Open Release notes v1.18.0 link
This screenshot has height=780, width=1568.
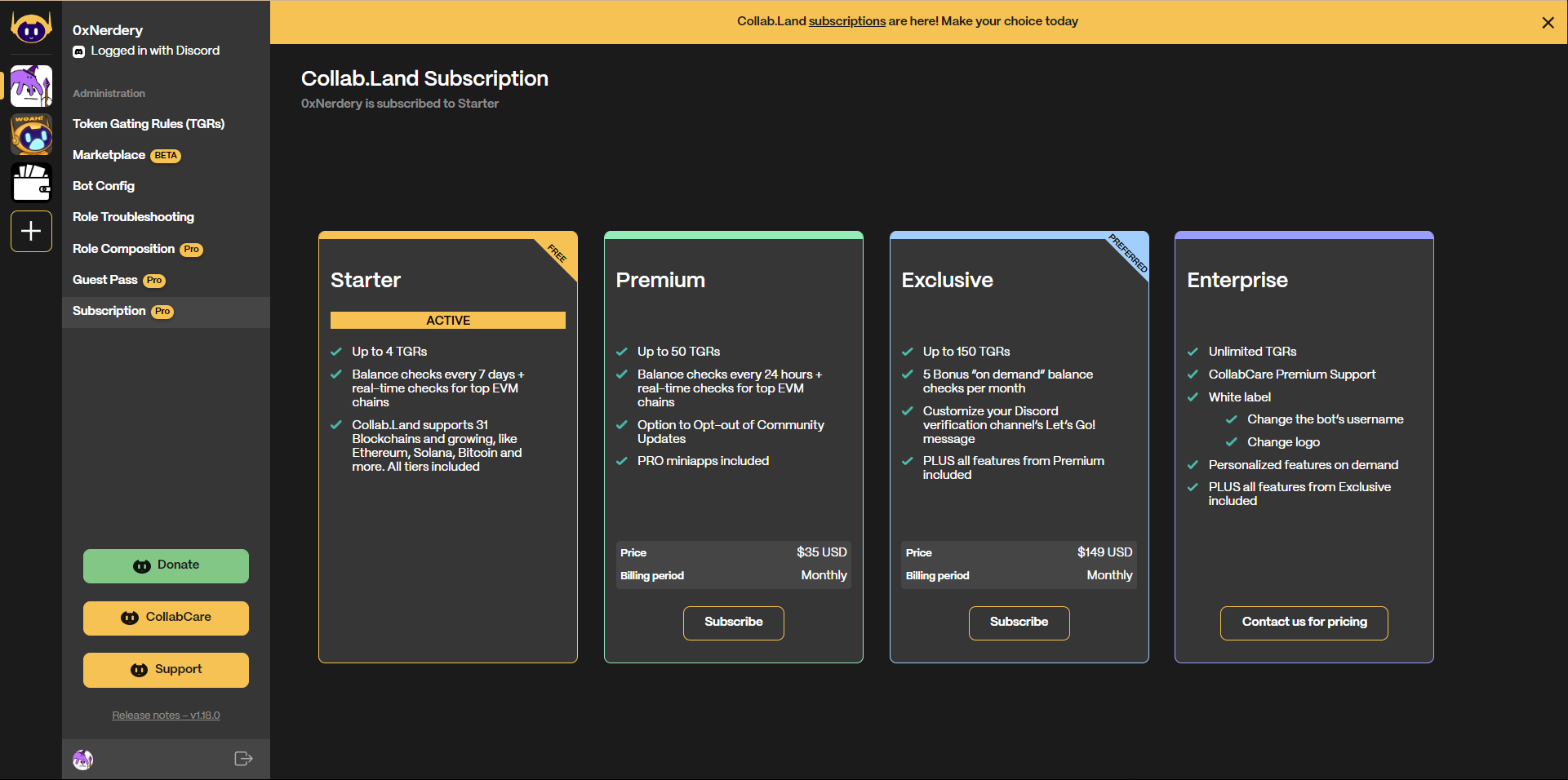(166, 716)
